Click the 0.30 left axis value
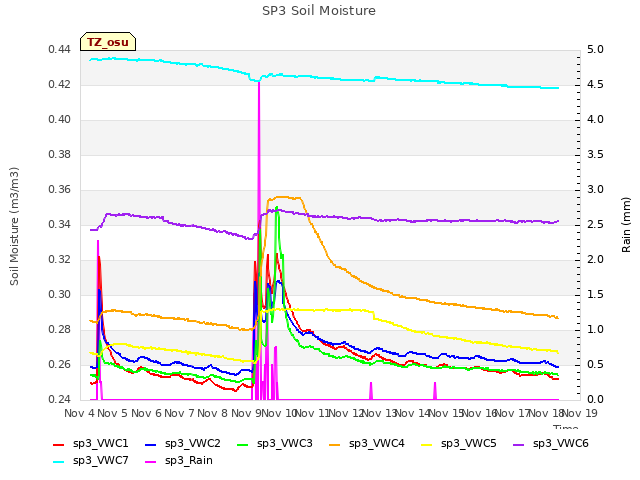This screenshot has width=640, height=480. click(60, 295)
